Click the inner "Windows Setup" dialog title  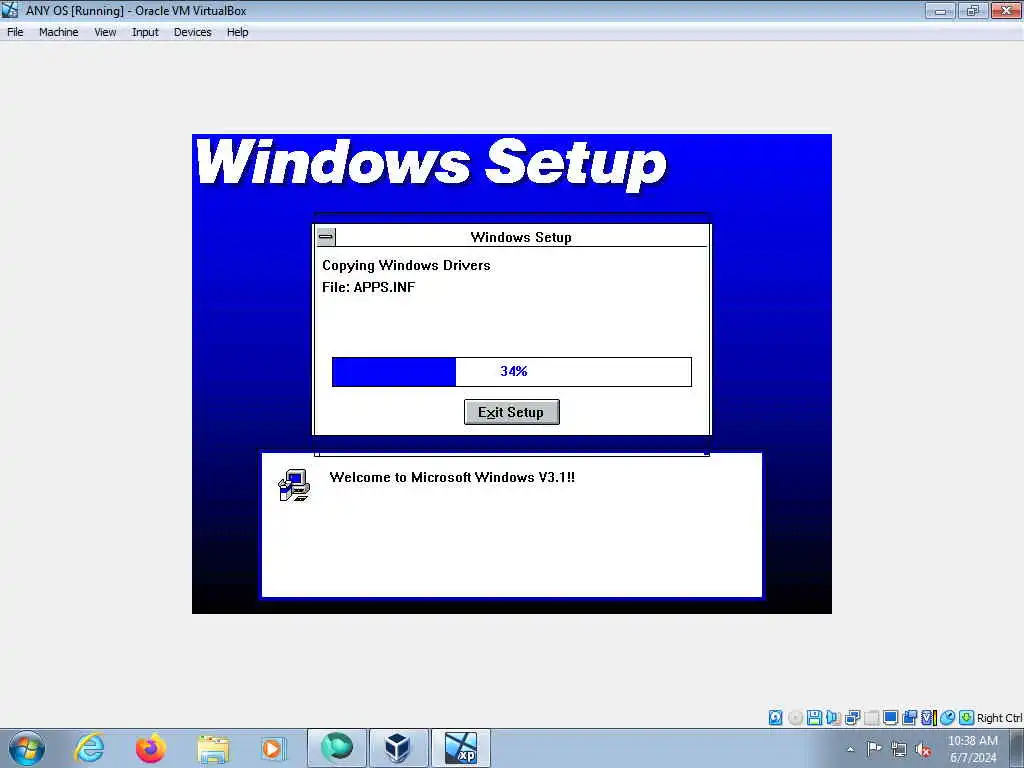(520, 237)
